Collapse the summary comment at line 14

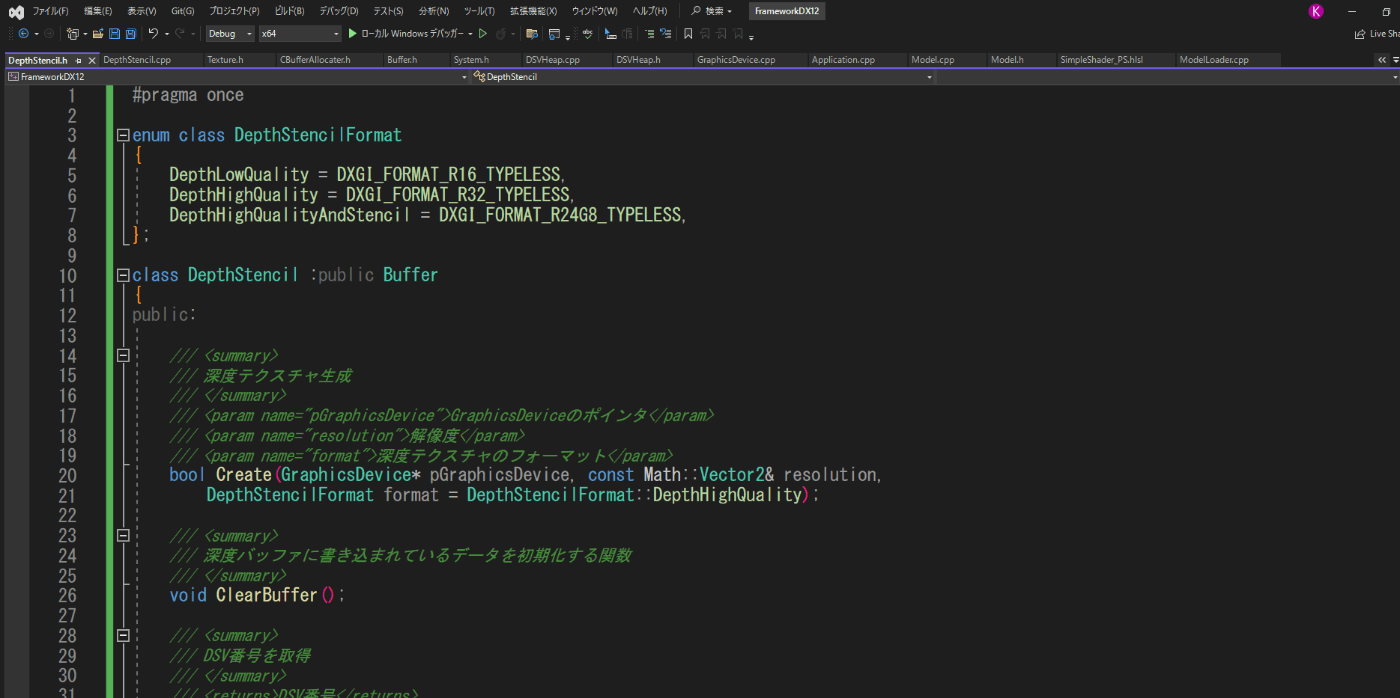tap(123, 355)
